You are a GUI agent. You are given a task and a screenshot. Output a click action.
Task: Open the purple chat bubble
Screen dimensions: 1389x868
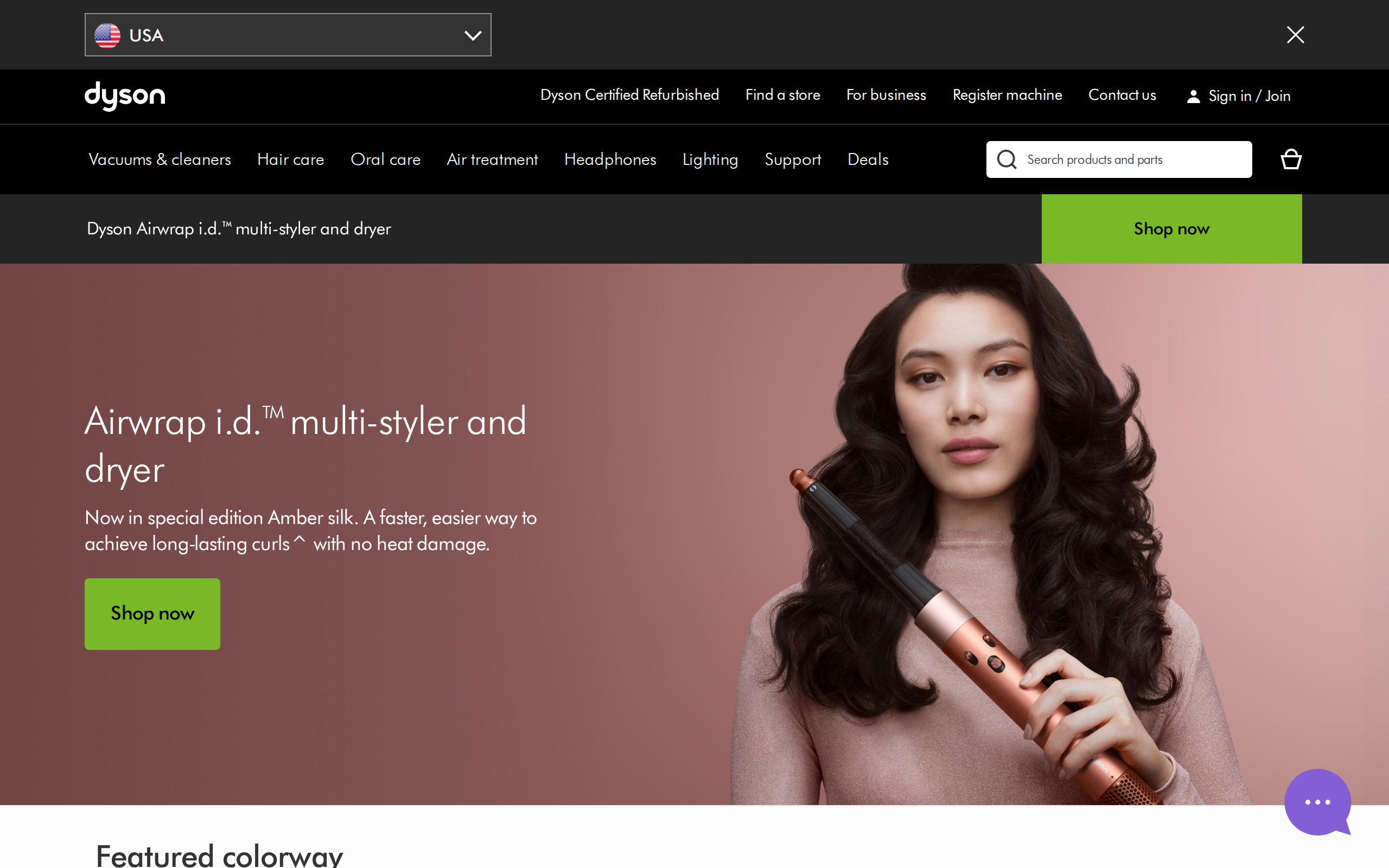click(1317, 802)
